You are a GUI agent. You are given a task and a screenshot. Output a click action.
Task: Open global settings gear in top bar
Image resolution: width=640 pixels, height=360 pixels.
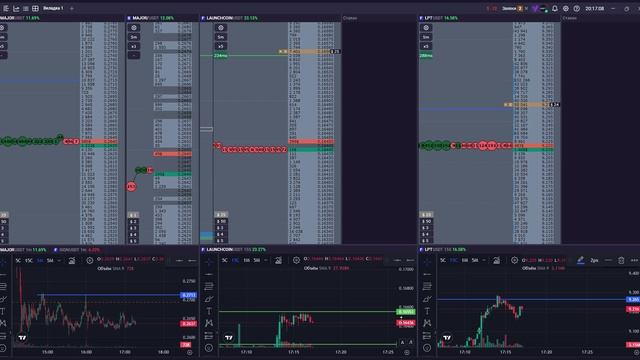coord(566,8)
